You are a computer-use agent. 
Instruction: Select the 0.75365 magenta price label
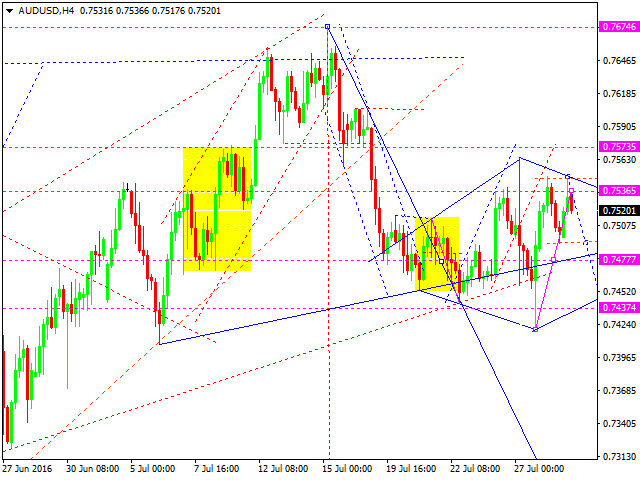tap(619, 191)
